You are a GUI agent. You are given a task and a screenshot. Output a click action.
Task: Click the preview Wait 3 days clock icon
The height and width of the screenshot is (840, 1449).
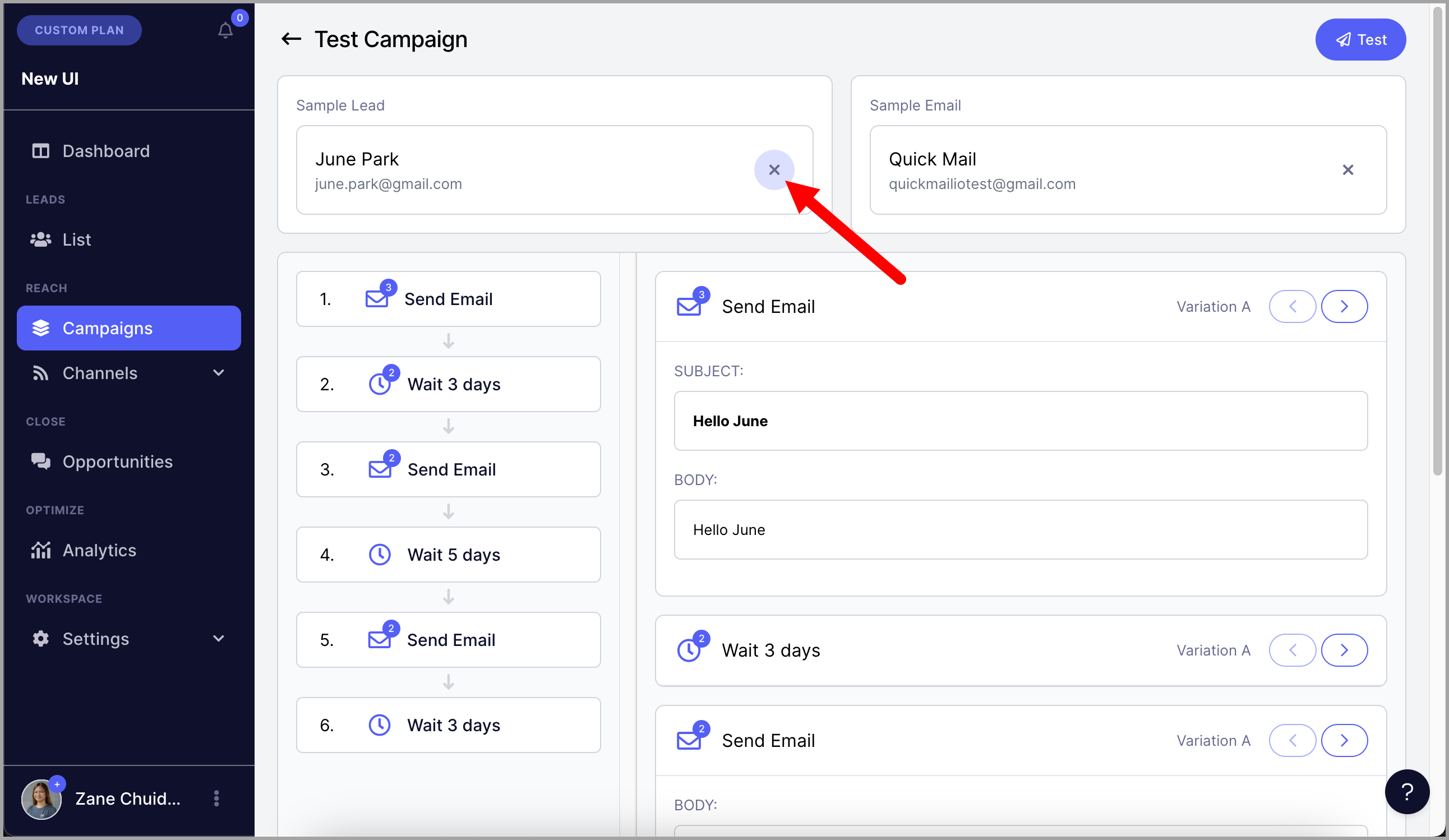coord(688,650)
